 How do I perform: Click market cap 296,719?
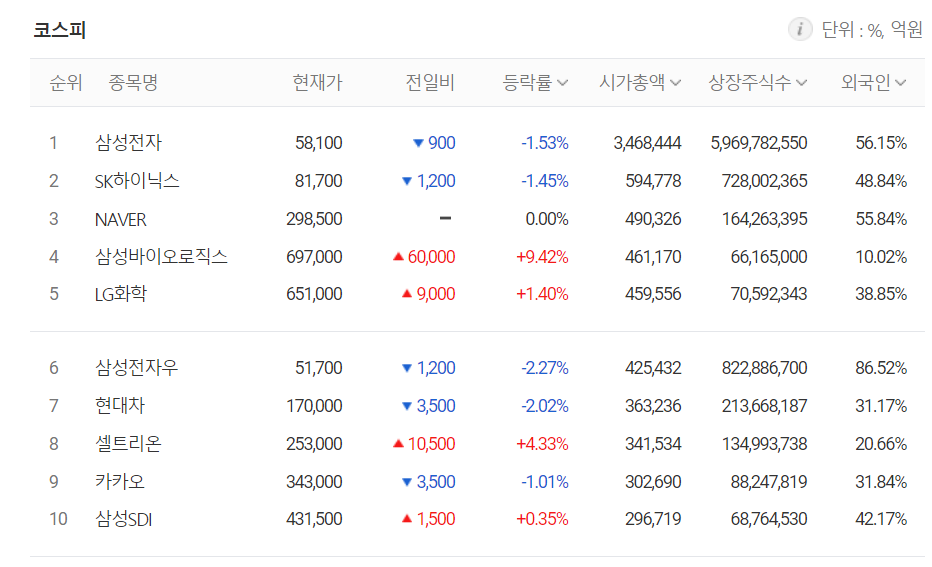coord(653,519)
